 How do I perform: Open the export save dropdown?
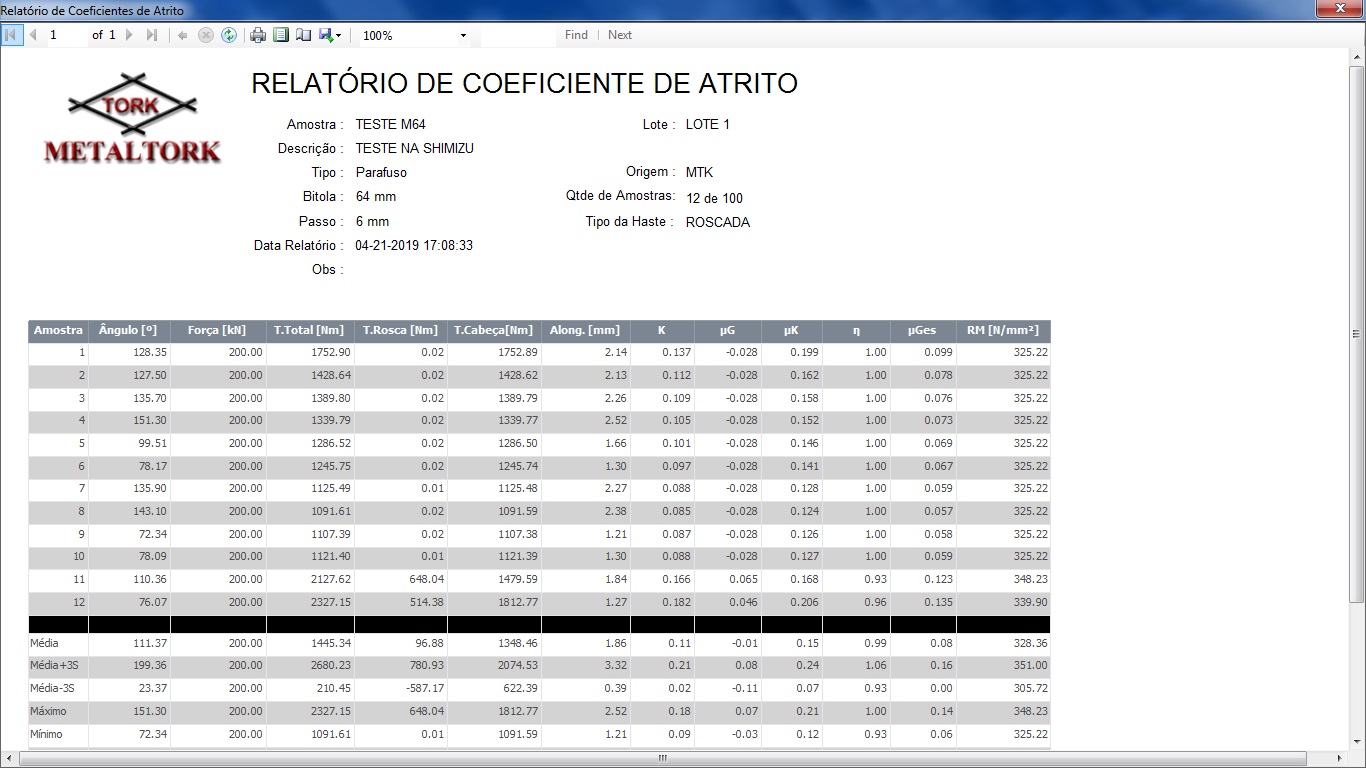point(330,35)
